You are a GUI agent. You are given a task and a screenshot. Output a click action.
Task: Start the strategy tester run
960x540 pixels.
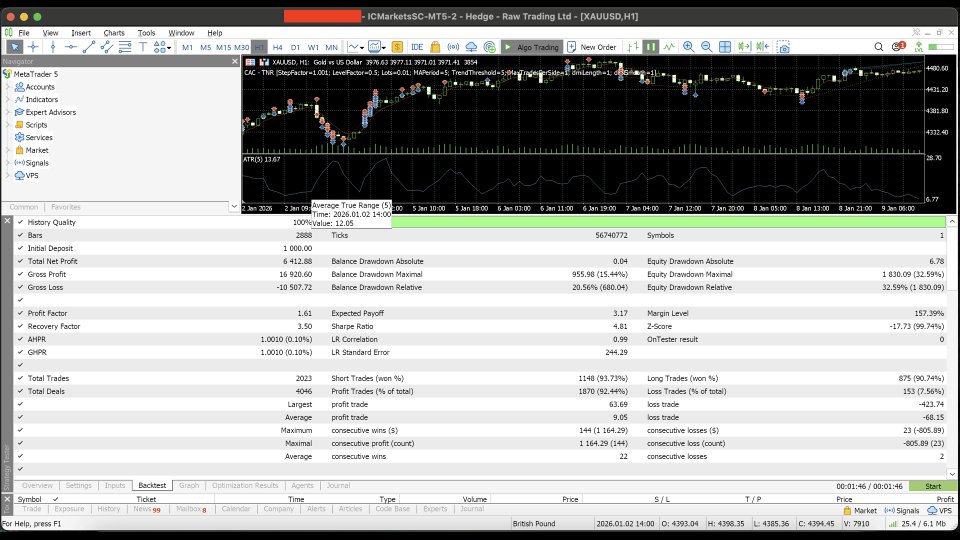[x=933, y=486]
